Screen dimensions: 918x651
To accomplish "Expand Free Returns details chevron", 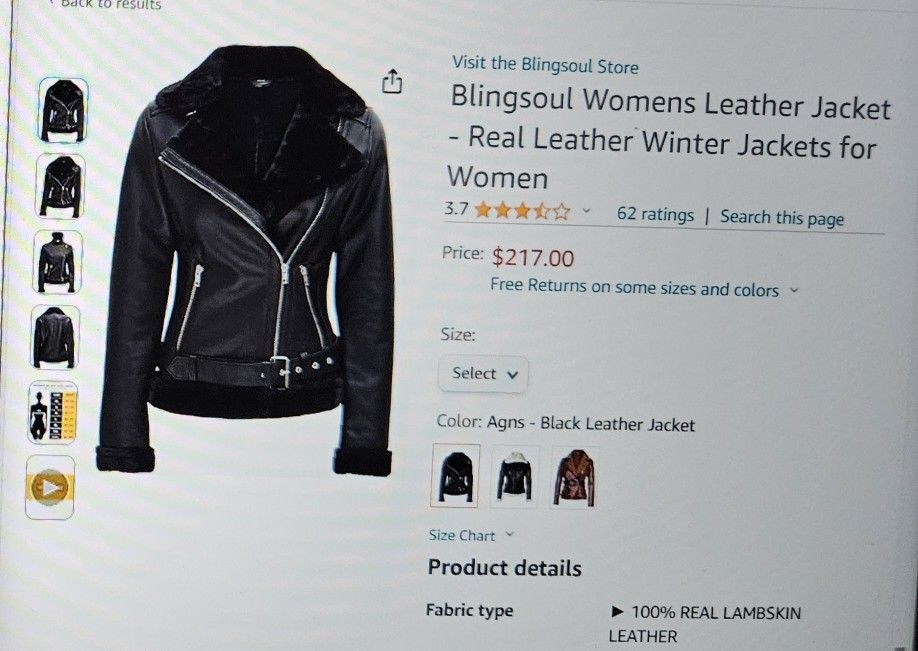I will (x=794, y=289).
